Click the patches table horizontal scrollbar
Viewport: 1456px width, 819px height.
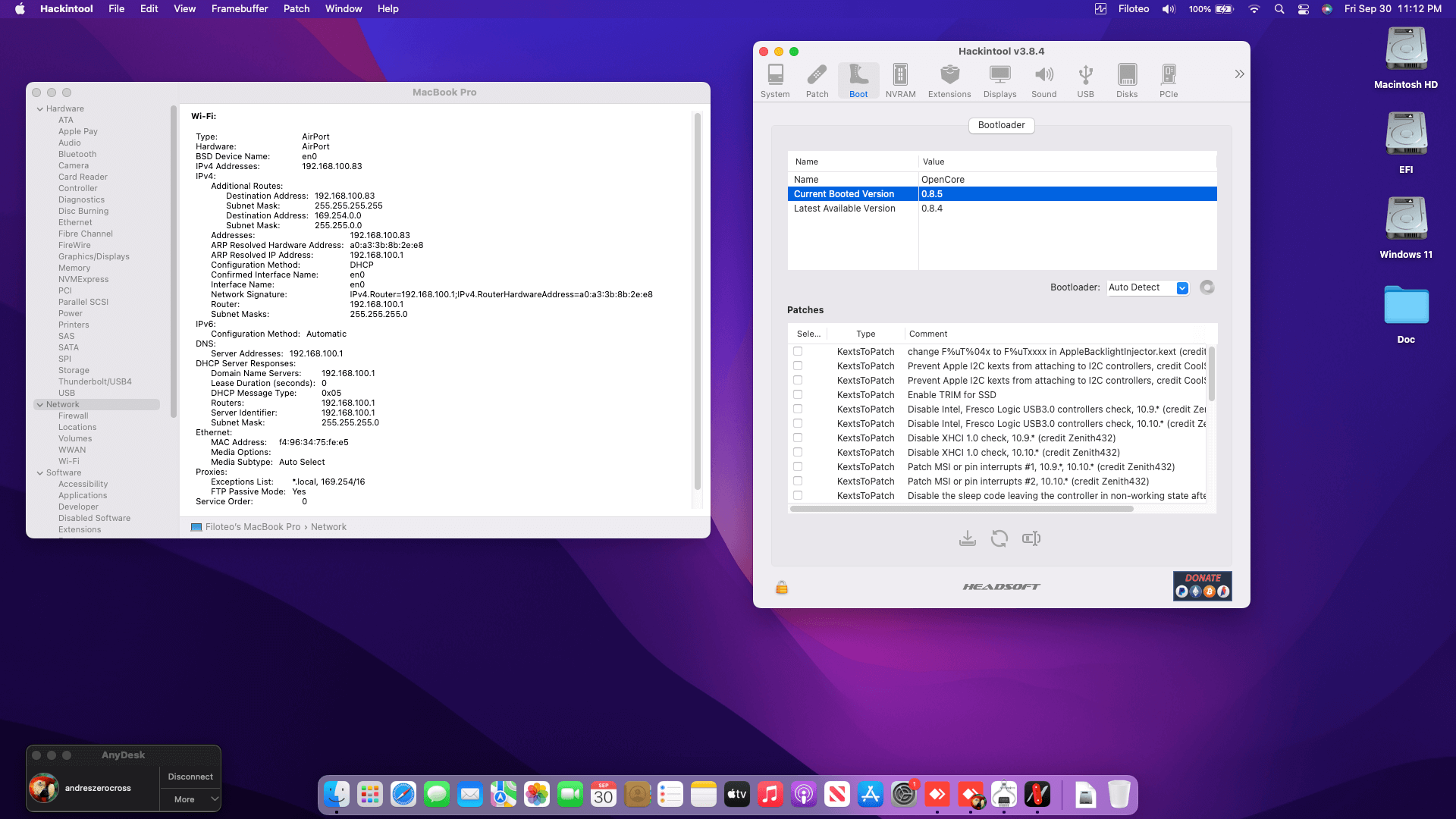pos(962,509)
